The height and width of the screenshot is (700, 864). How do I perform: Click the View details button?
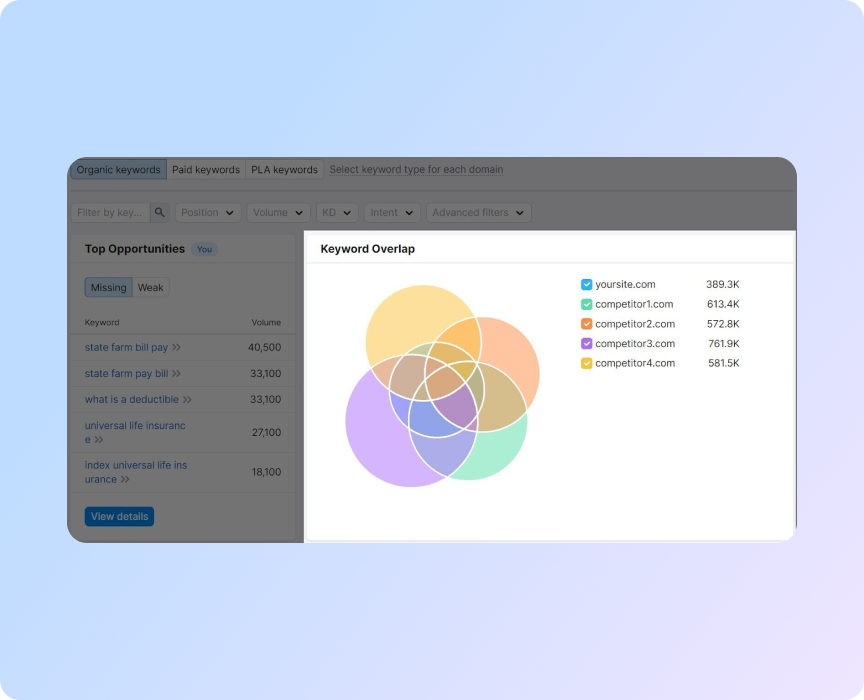119,517
